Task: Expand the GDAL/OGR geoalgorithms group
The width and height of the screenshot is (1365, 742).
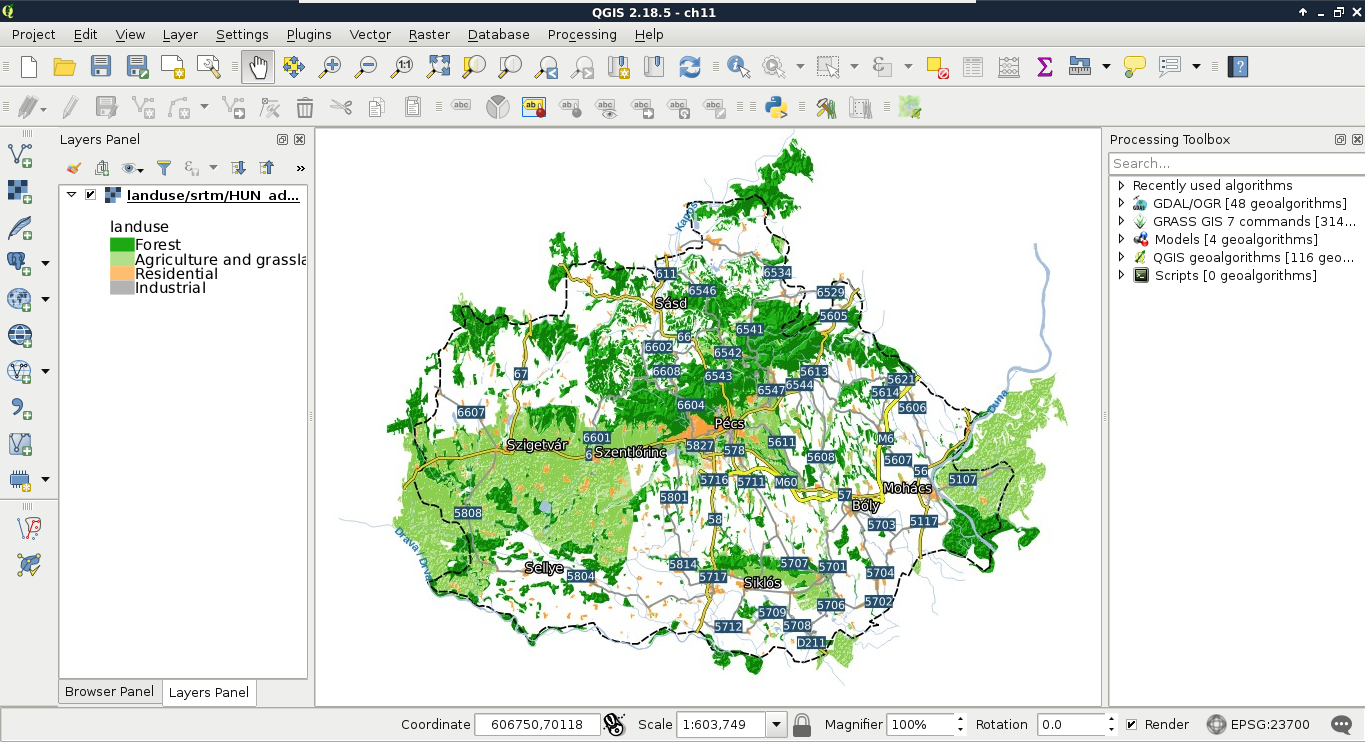Action: pos(1122,204)
